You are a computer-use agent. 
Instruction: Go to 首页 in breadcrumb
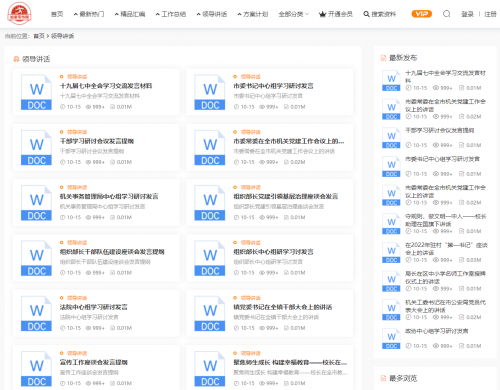[39, 36]
